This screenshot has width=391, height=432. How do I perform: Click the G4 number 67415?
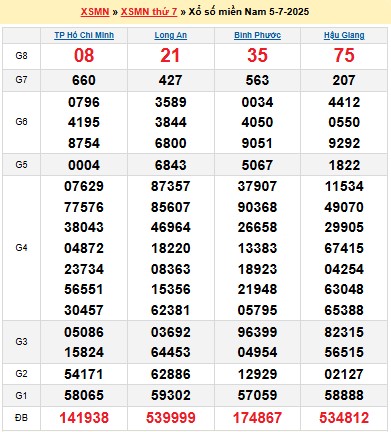coord(344,248)
